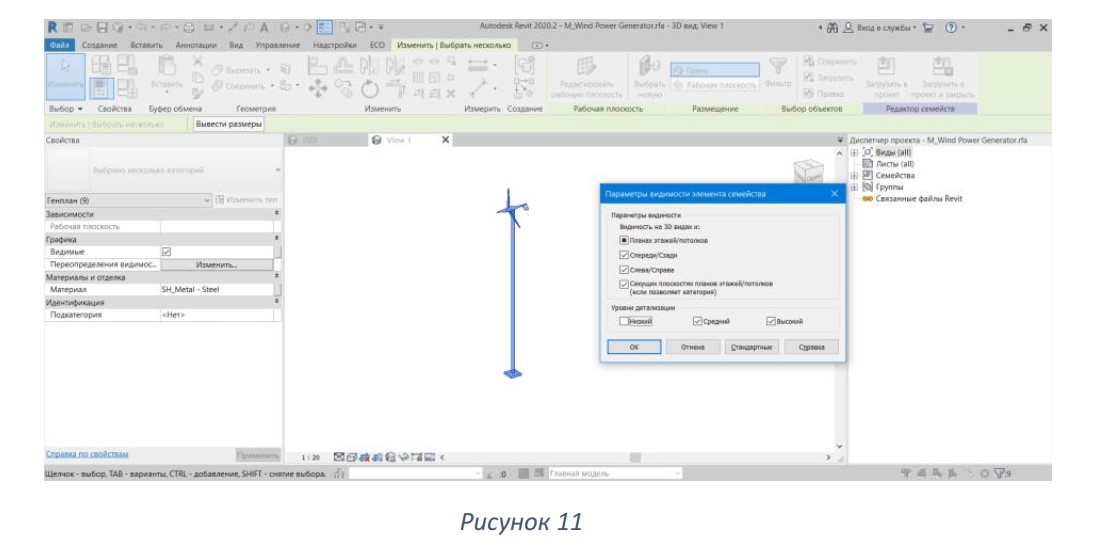Uncheck the Спереди/Сзади visibility checkbox
Viewport: 1108px width, 551px height.
pos(624,255)
